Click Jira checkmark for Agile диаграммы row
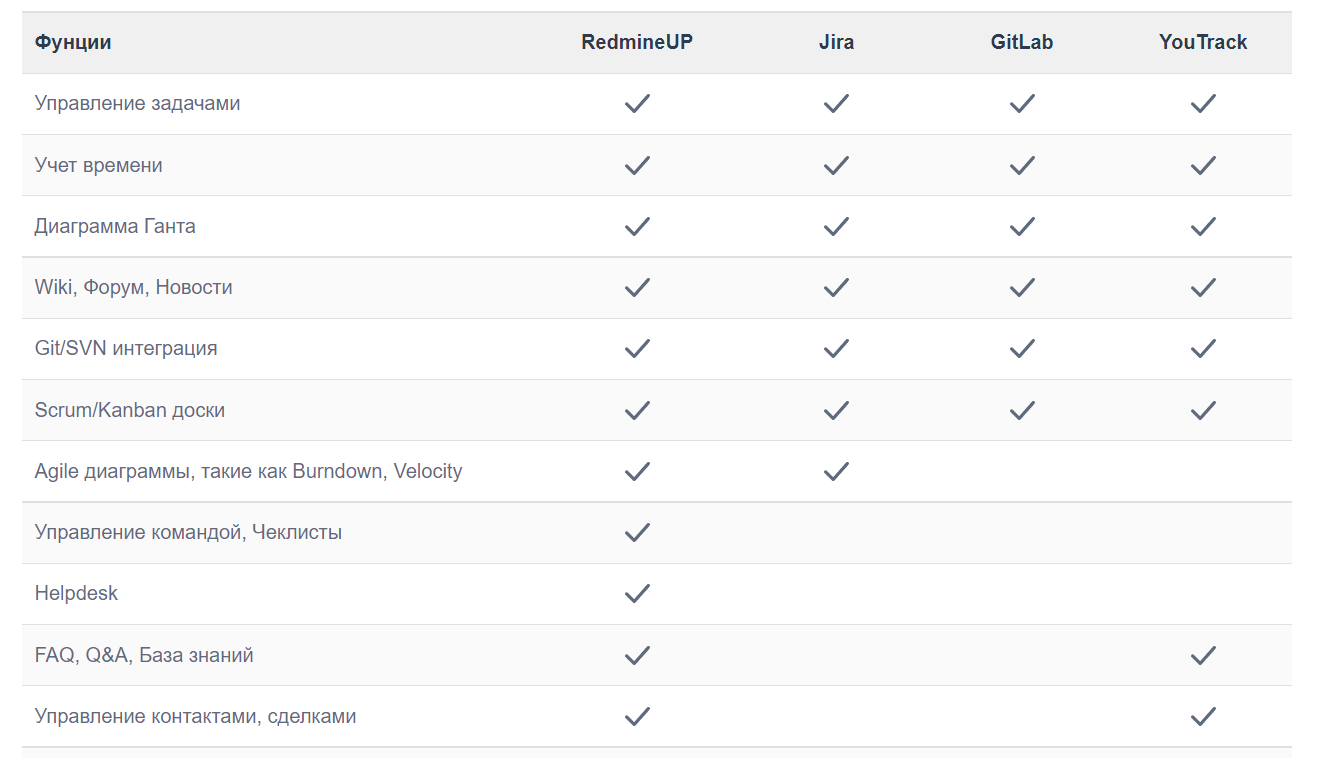This screenshot has height=758, width=1320. click(836, 471)
